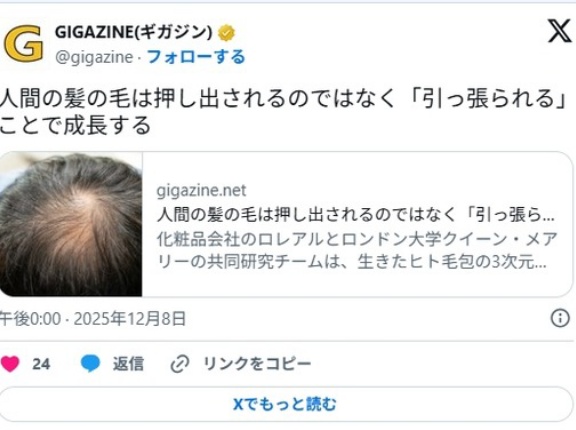Click the GIGAZINE(ギガジン) account name

134,32
